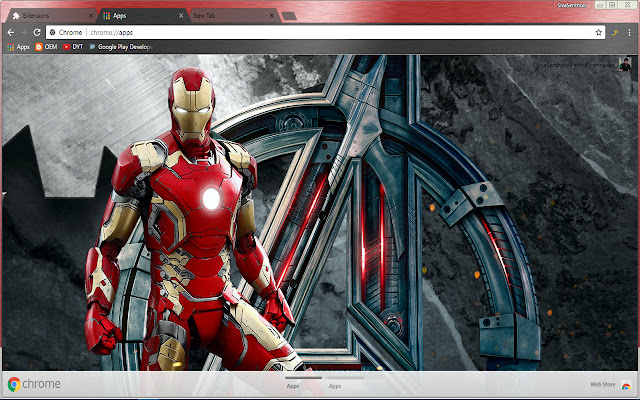640x400 pixels.
Task: Open the Apps shortcut in bookmarks bar
Action: (x=18, y=47)
